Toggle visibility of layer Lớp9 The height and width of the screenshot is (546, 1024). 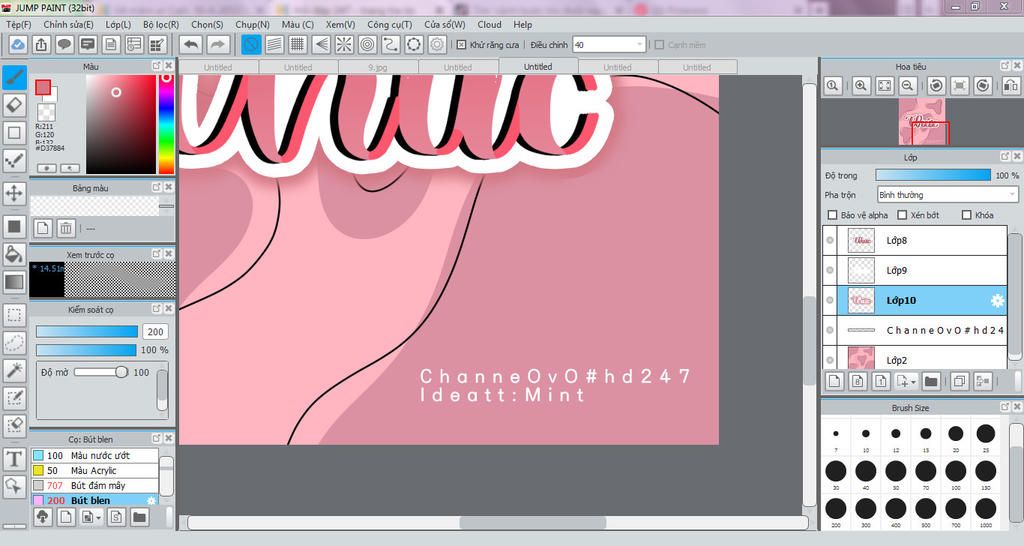tap(830, 270)
